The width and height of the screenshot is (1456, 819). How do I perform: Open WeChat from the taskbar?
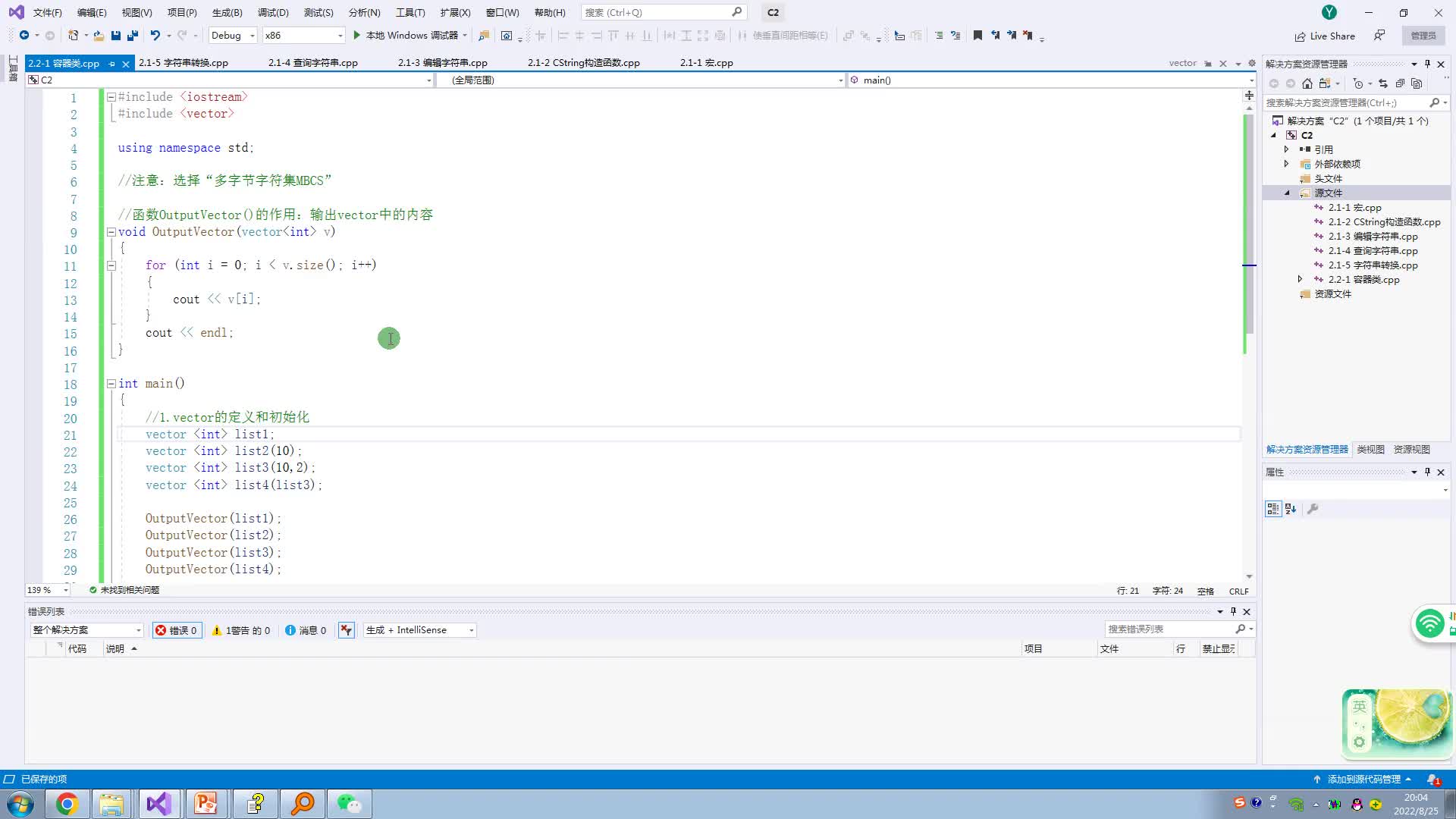point(349,803)
